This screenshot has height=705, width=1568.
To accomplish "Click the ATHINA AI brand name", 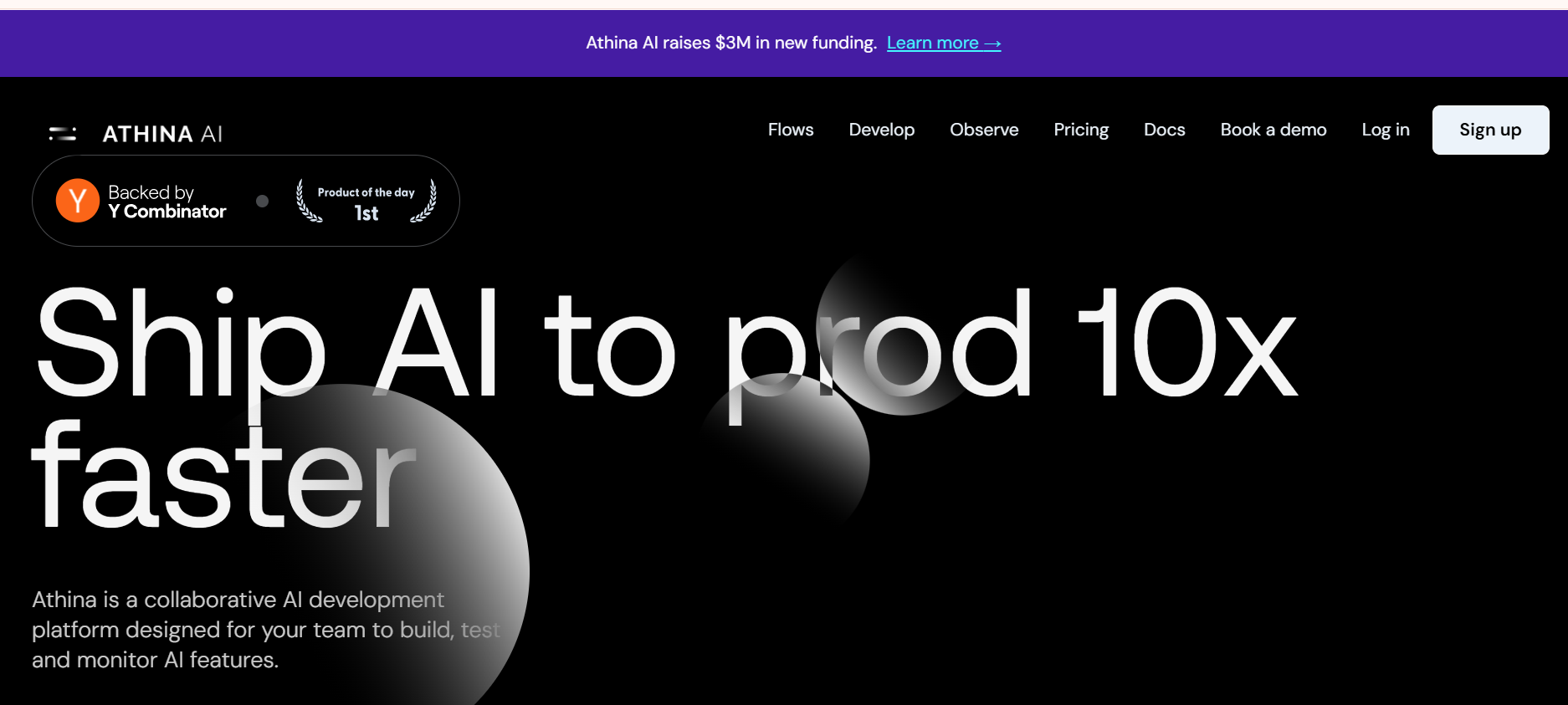I will coord(162,134).
